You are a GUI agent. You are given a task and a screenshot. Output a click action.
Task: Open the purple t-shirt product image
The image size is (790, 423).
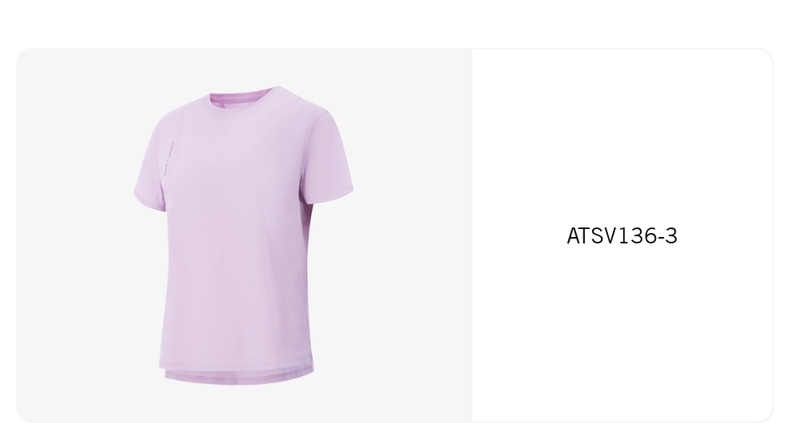click(x=244, y=235)
